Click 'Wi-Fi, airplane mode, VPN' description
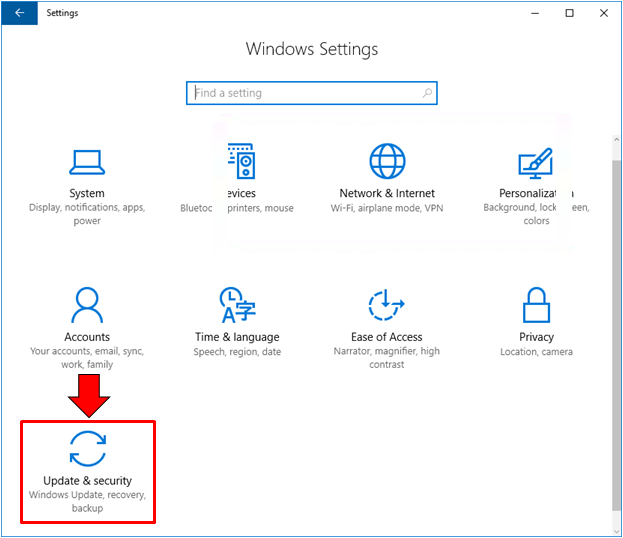 pos(387,208)
